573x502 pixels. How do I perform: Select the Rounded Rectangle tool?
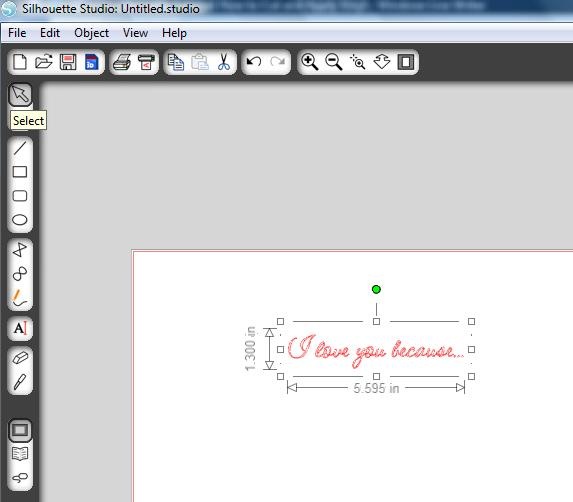20,196
